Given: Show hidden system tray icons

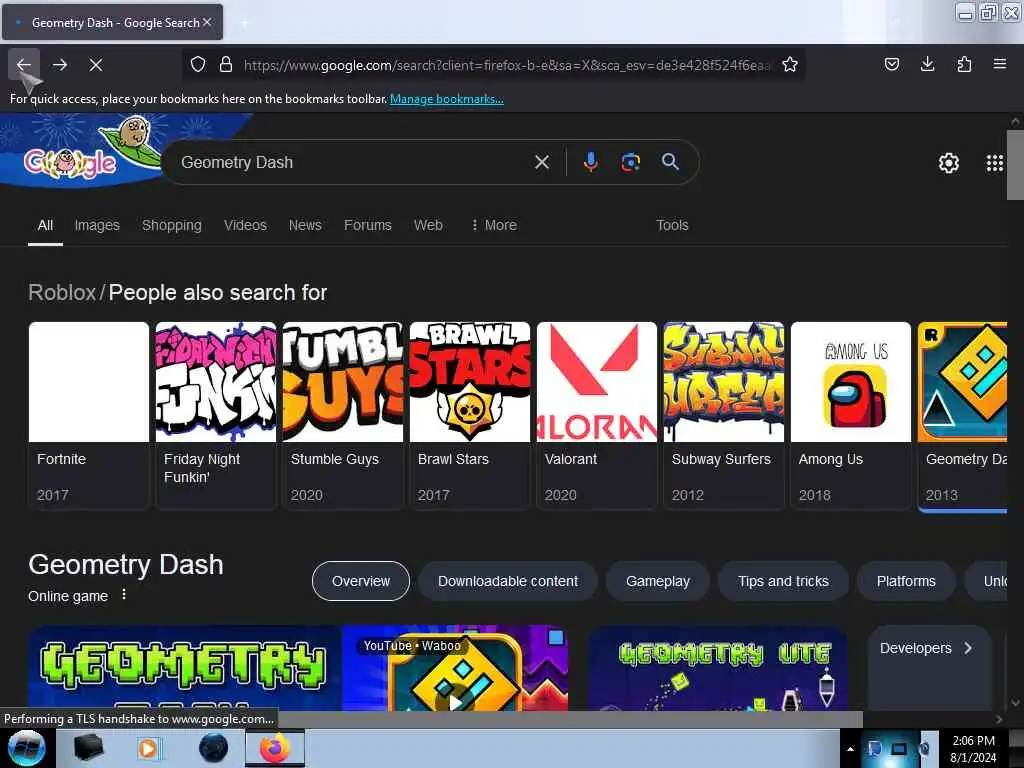Looking at the screenshot, I should coord(850,749).
